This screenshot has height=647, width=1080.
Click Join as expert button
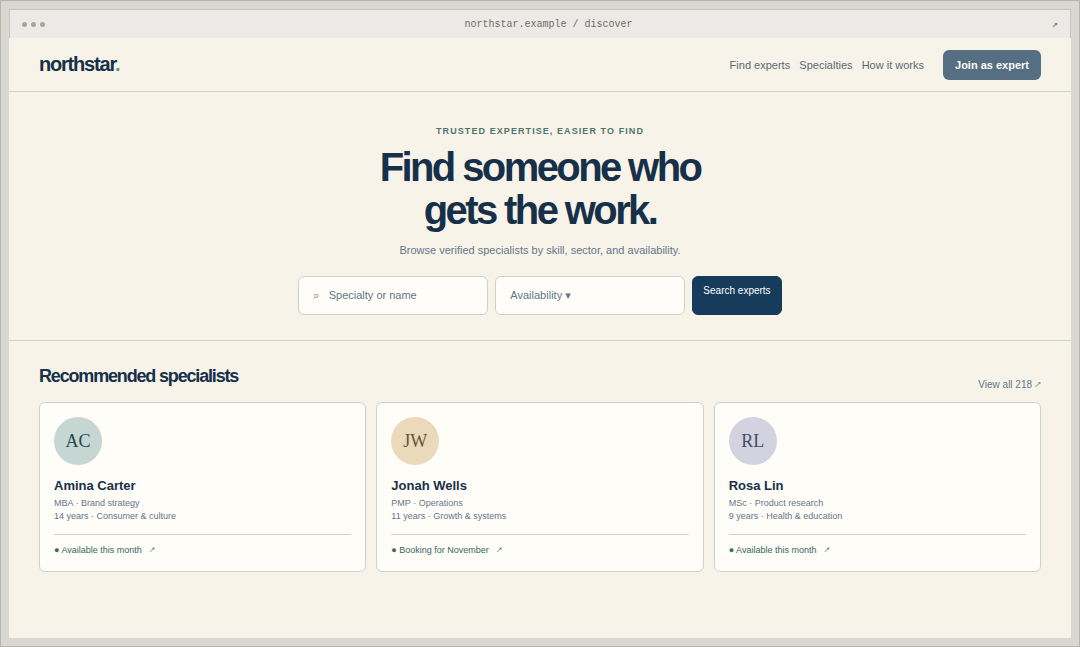click(x=992, y=65)
